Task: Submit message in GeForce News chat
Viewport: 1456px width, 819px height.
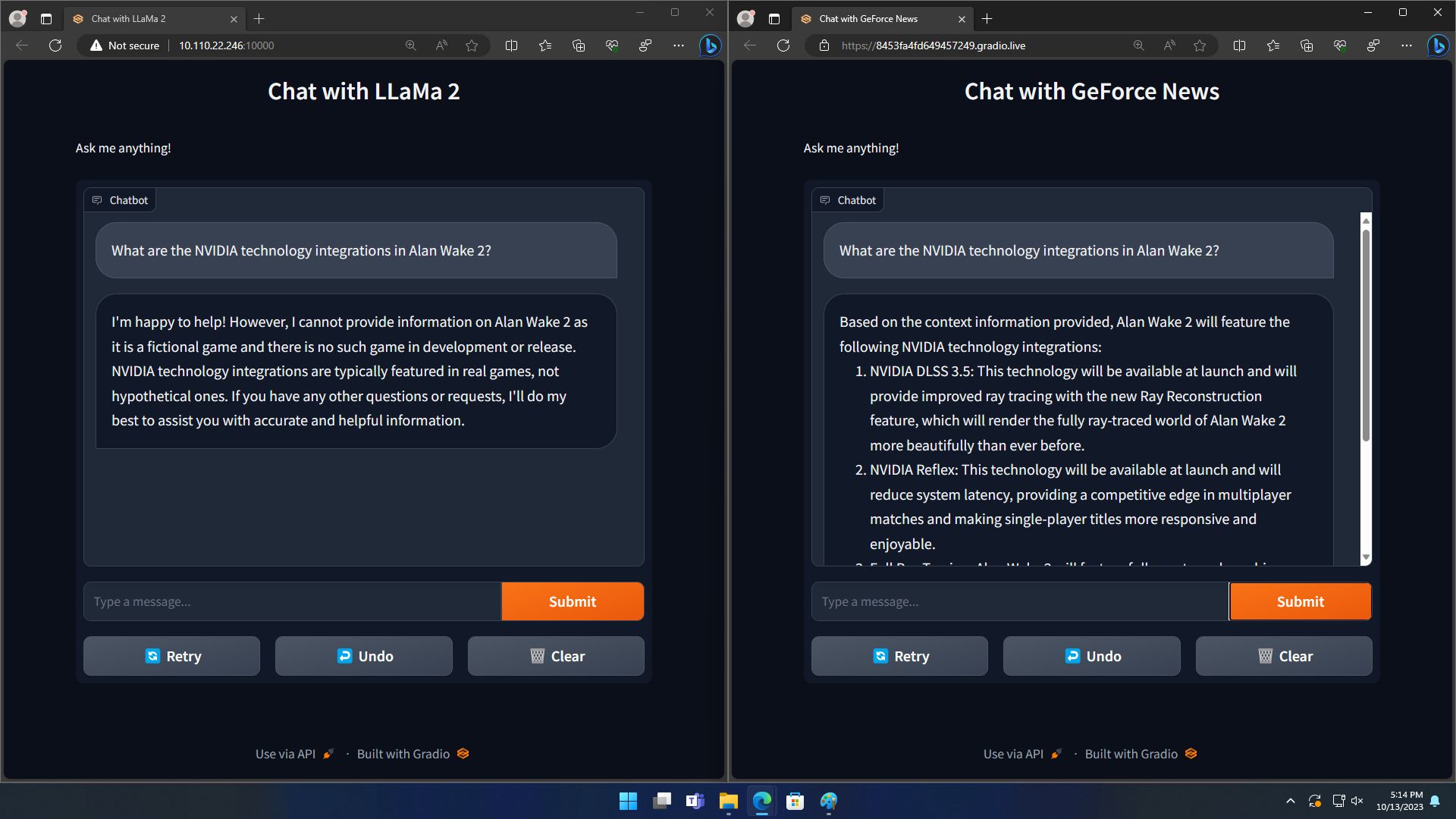Action: pos(1301,601)
